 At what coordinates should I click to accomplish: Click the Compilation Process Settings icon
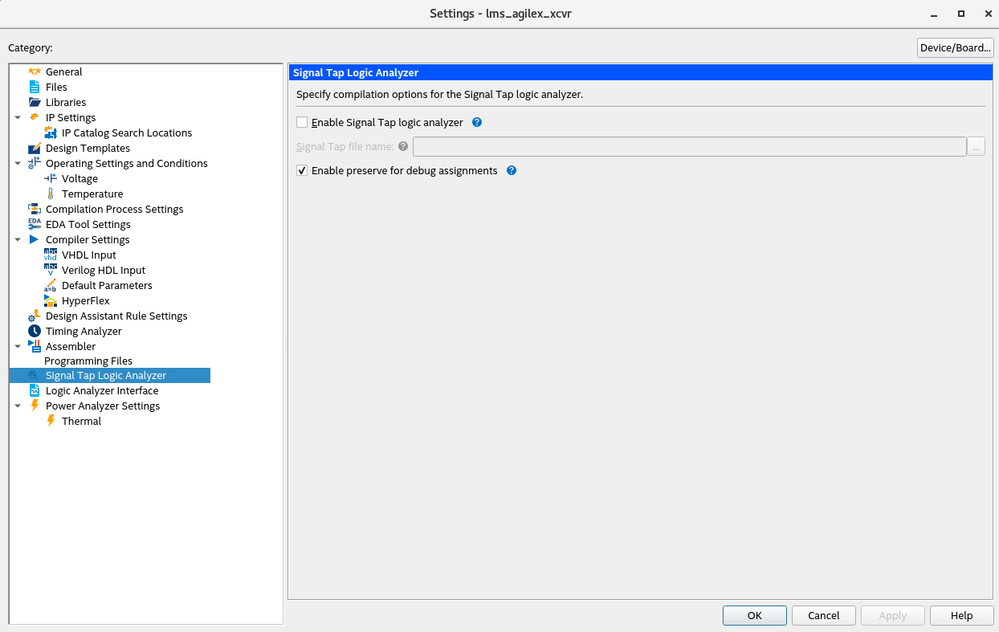(x=34, y=209)
